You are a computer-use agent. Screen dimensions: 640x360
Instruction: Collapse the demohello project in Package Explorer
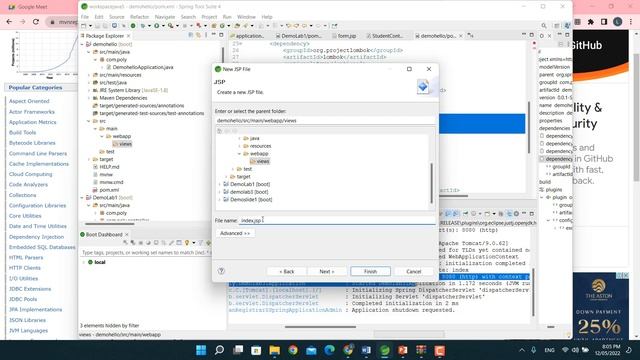[82, 44]
